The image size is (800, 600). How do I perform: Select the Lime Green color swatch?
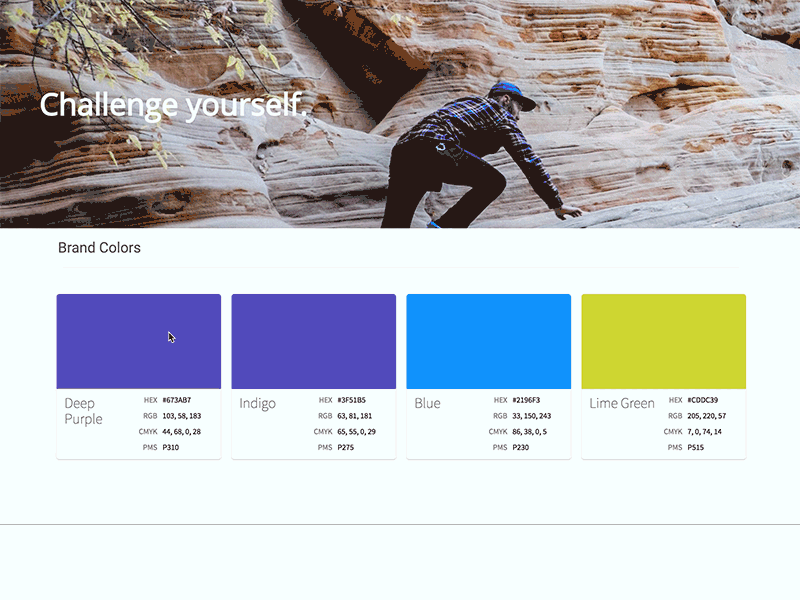coord(663,340)
